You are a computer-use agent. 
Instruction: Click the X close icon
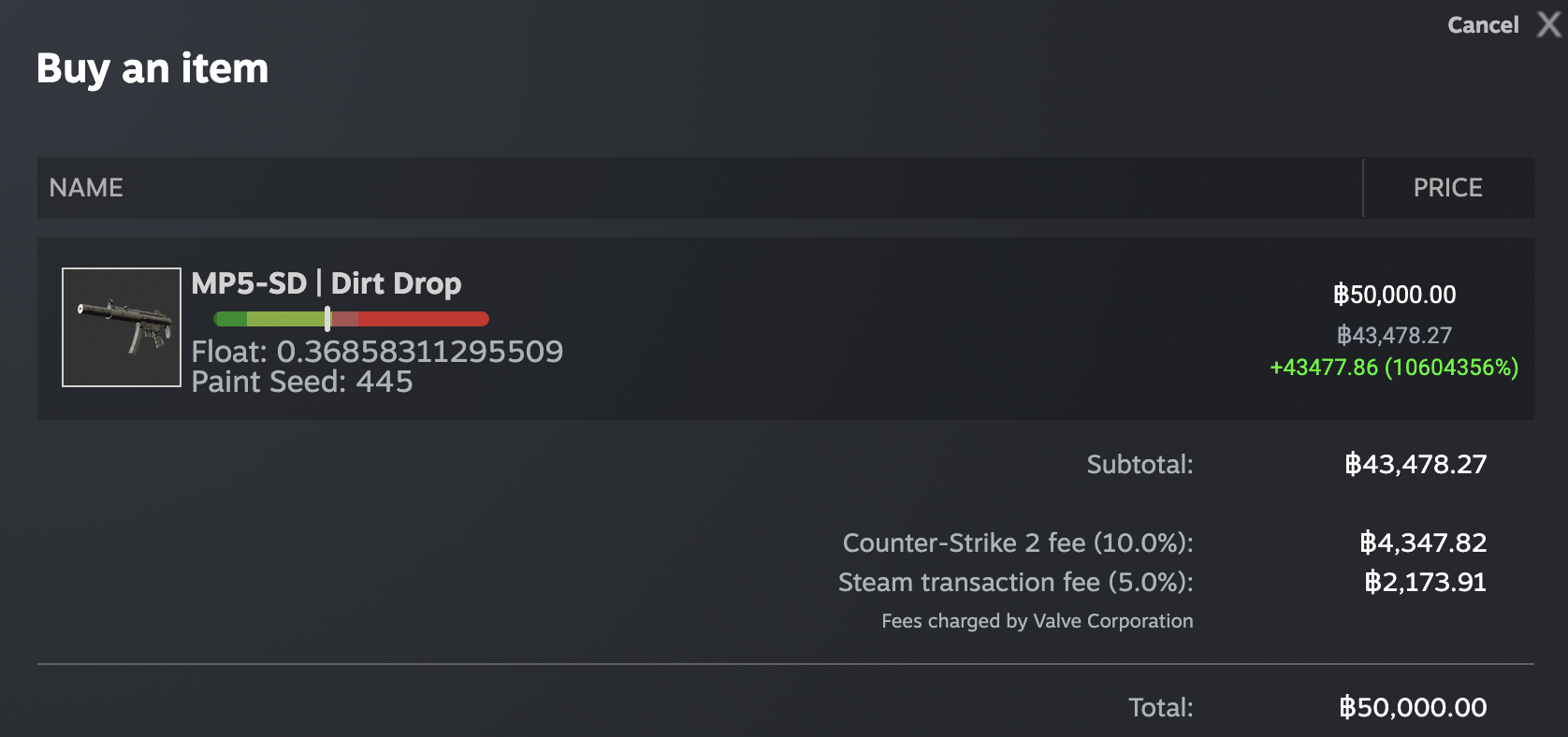click(x=1549, y=24)
